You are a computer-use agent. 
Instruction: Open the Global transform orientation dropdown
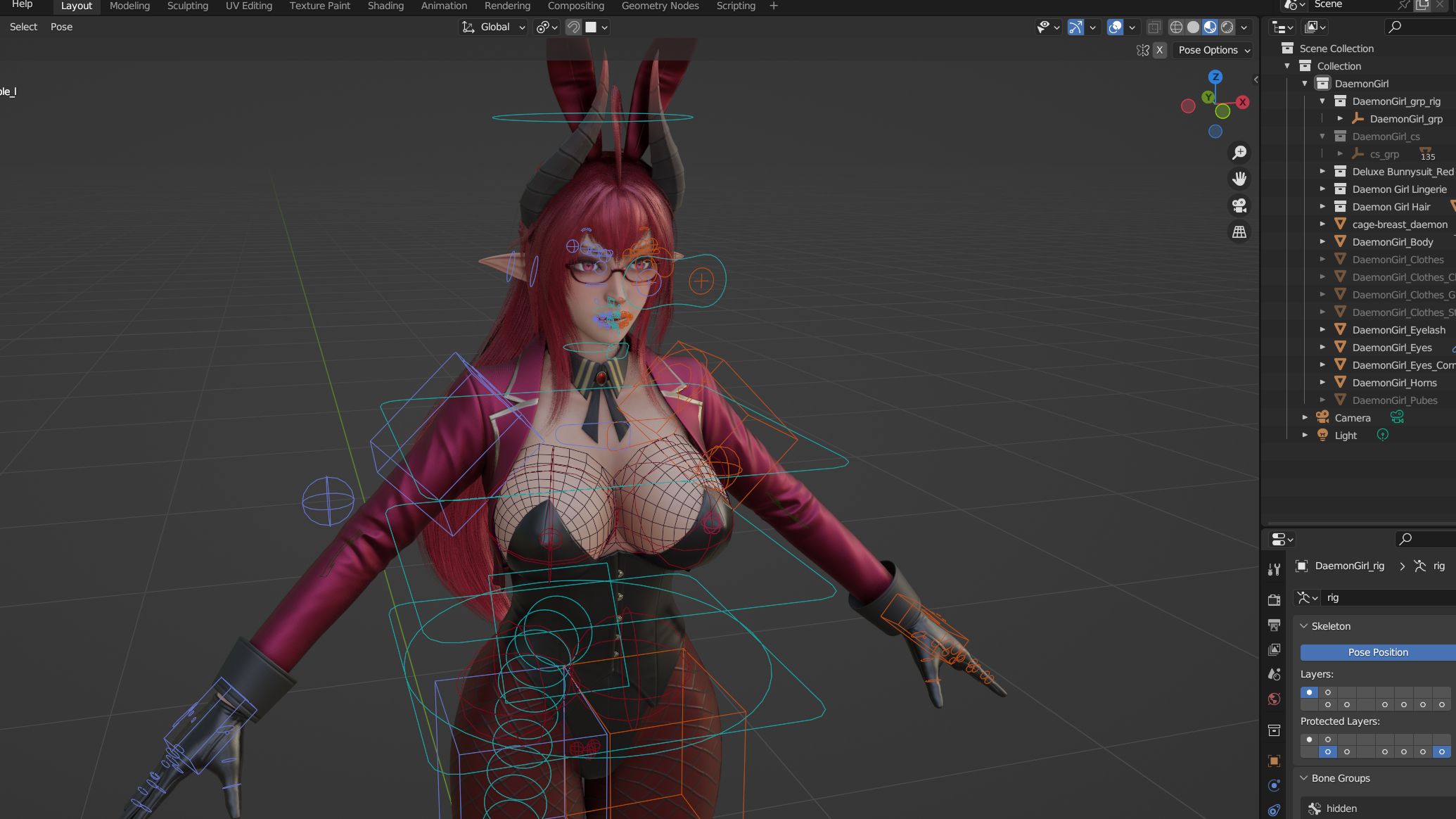pyautogui.click(x=494, y=27)
